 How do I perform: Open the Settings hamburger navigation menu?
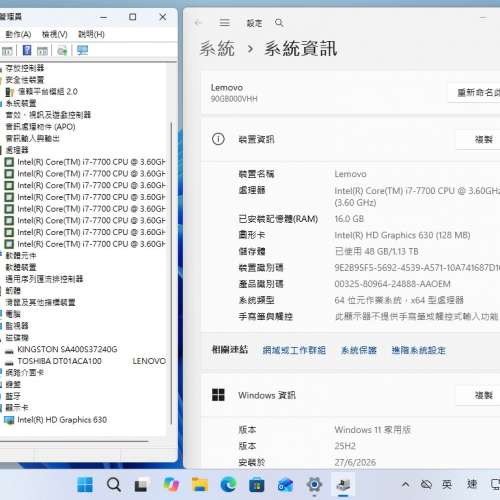[225, 23]
